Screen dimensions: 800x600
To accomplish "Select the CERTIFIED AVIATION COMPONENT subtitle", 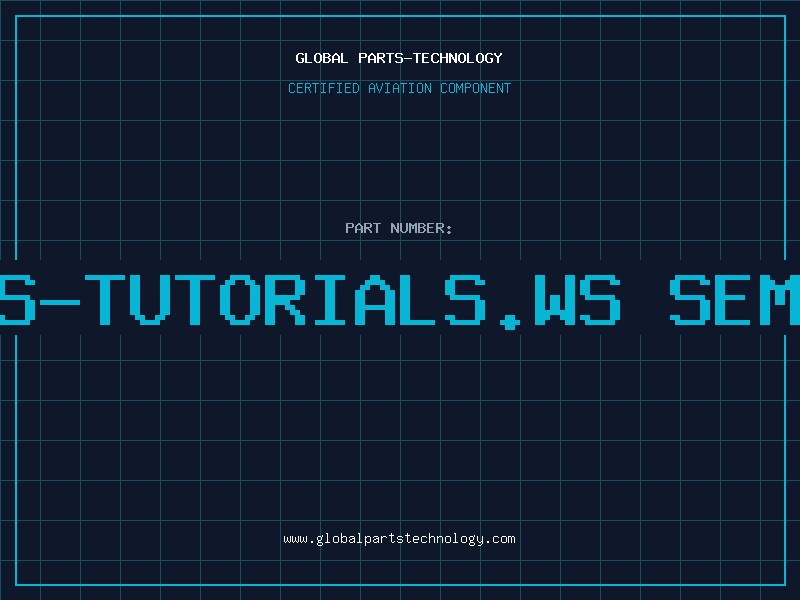I will point(399,88).
